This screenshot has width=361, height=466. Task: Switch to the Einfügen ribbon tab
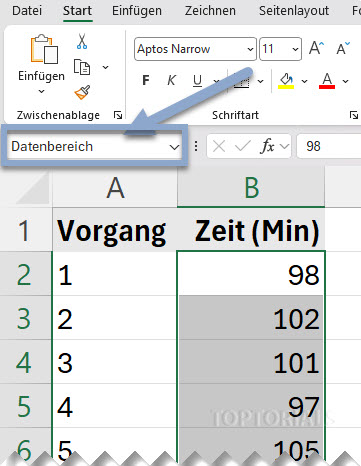[137, 11]
